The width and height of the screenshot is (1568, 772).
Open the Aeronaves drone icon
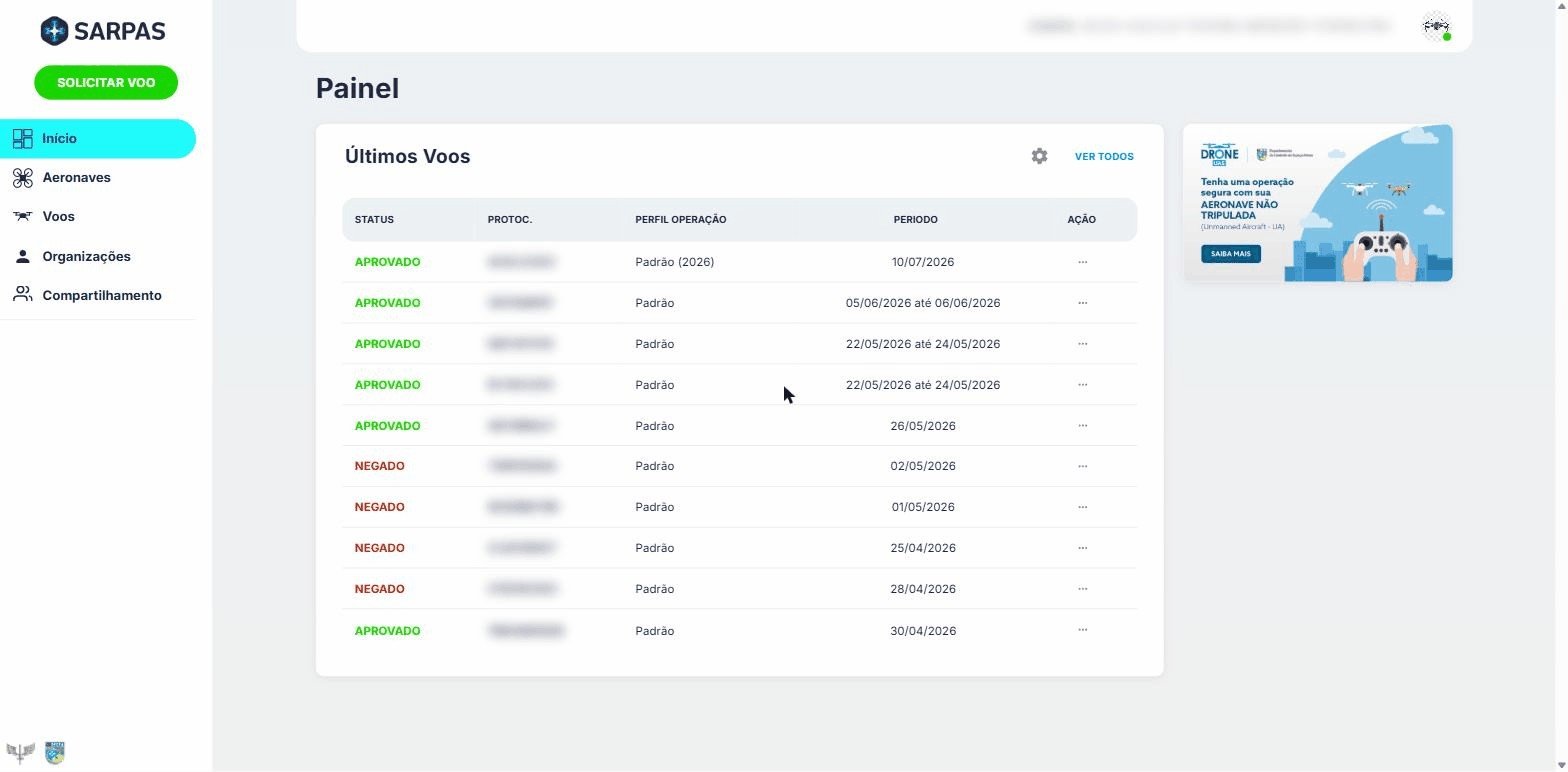22,178
